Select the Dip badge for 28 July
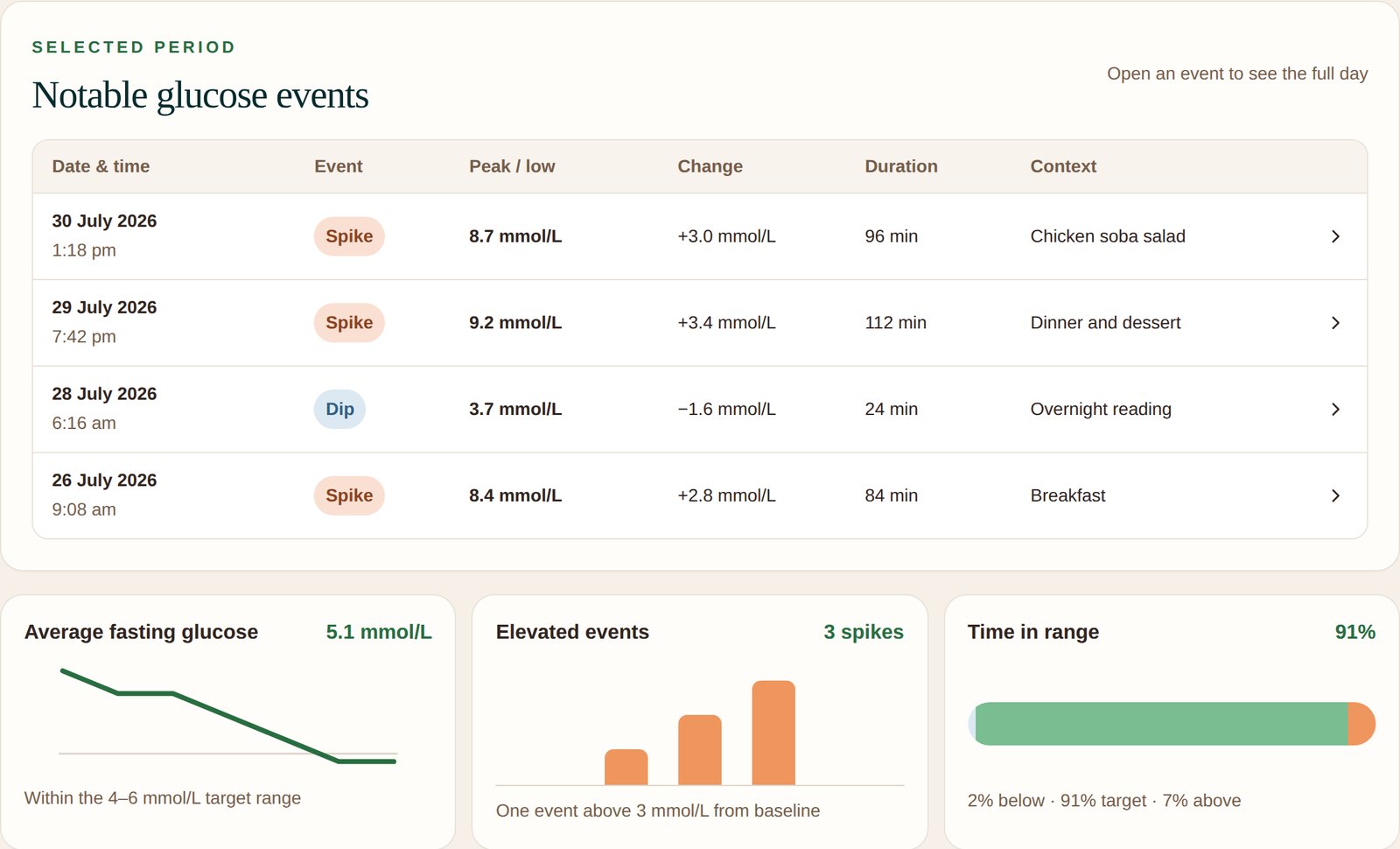The image size is (1400, 849). click(x=339, y=410)
